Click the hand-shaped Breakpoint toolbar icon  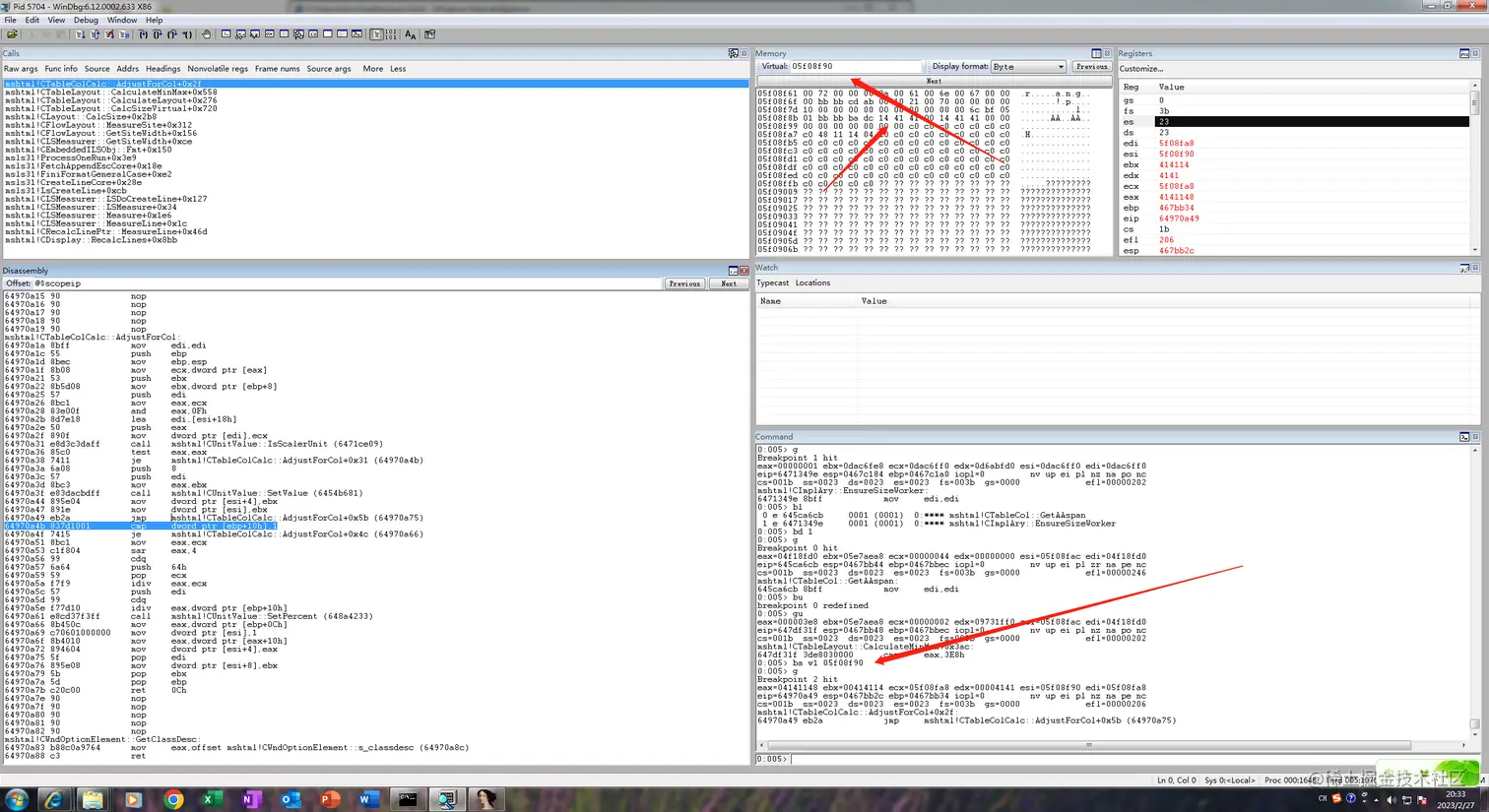[206, 34]
